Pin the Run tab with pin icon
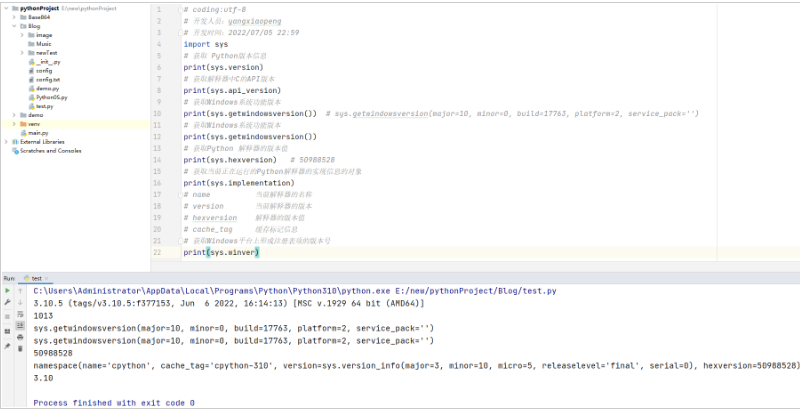Image resolution: width=800 pixels, height=410 pixels. [x=8, y=346]
